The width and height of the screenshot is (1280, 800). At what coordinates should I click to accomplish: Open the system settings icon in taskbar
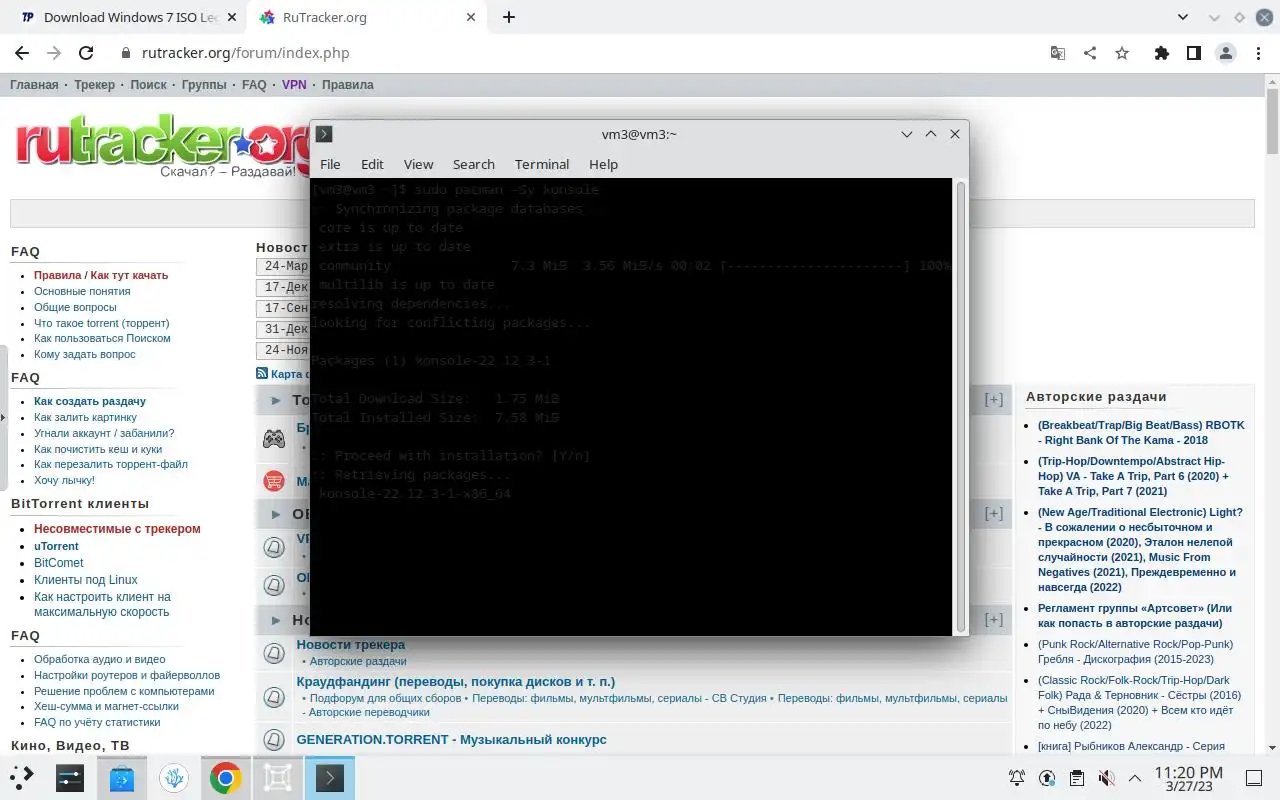click(x=70, y=777)
